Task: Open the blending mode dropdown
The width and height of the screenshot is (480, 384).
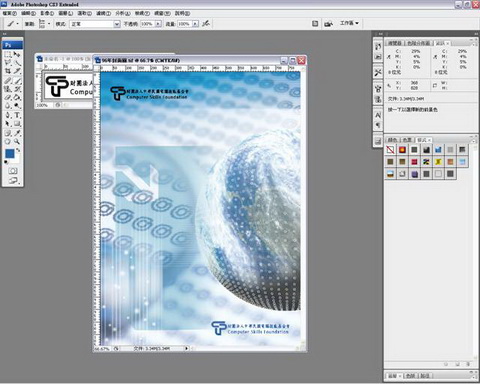Action: [x=95, y=24]
